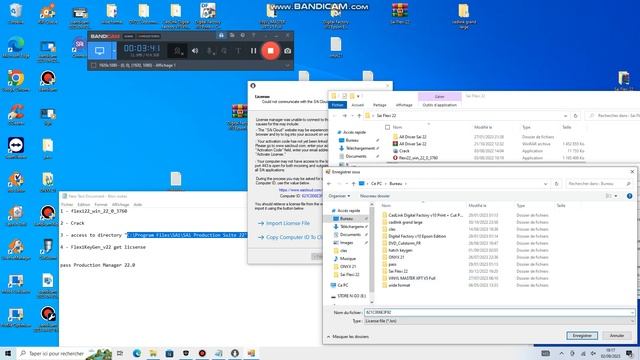Click search field in save dialog

[599, 184]
